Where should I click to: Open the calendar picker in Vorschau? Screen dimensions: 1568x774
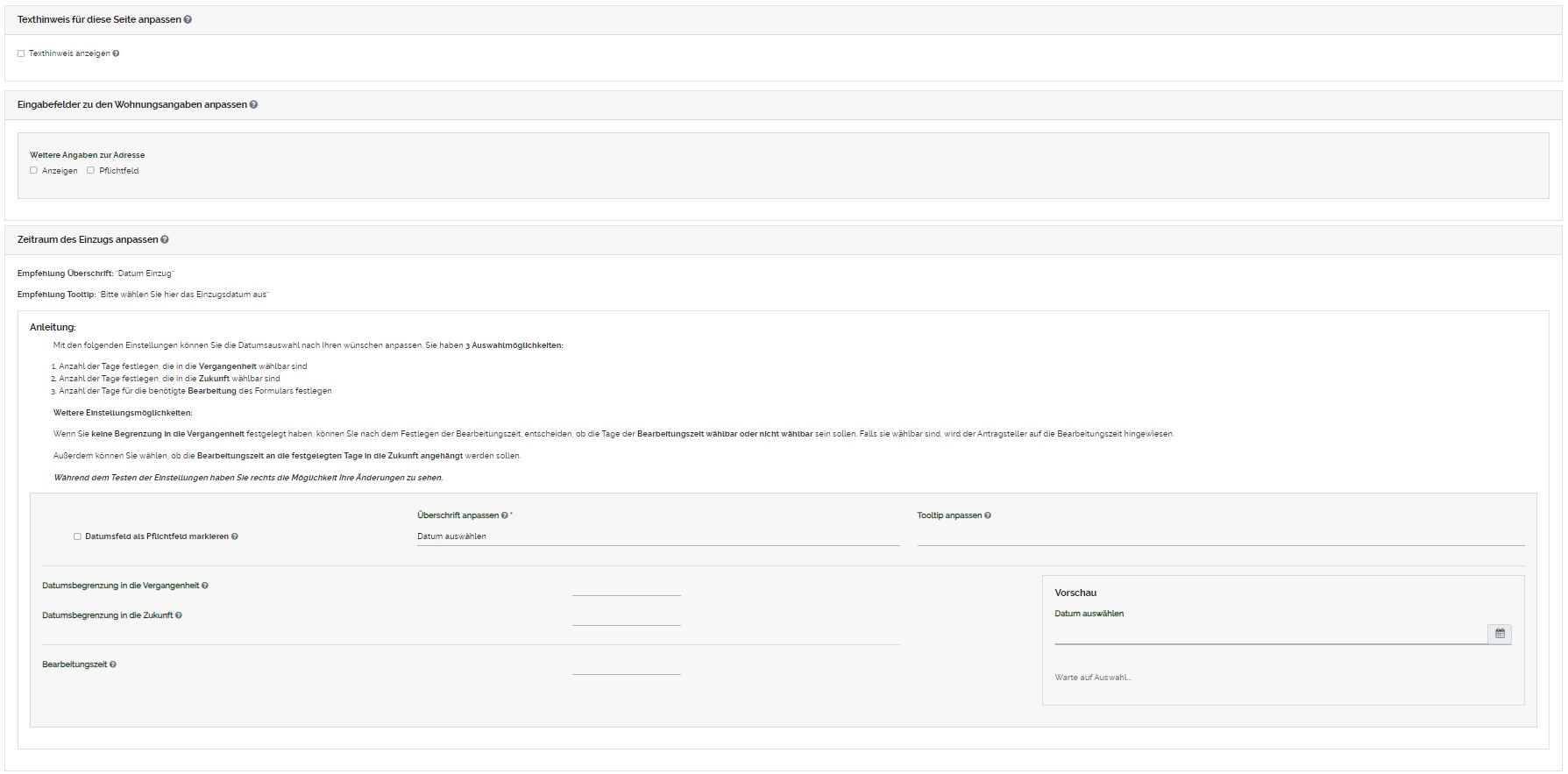click(x=1500, y=634)
